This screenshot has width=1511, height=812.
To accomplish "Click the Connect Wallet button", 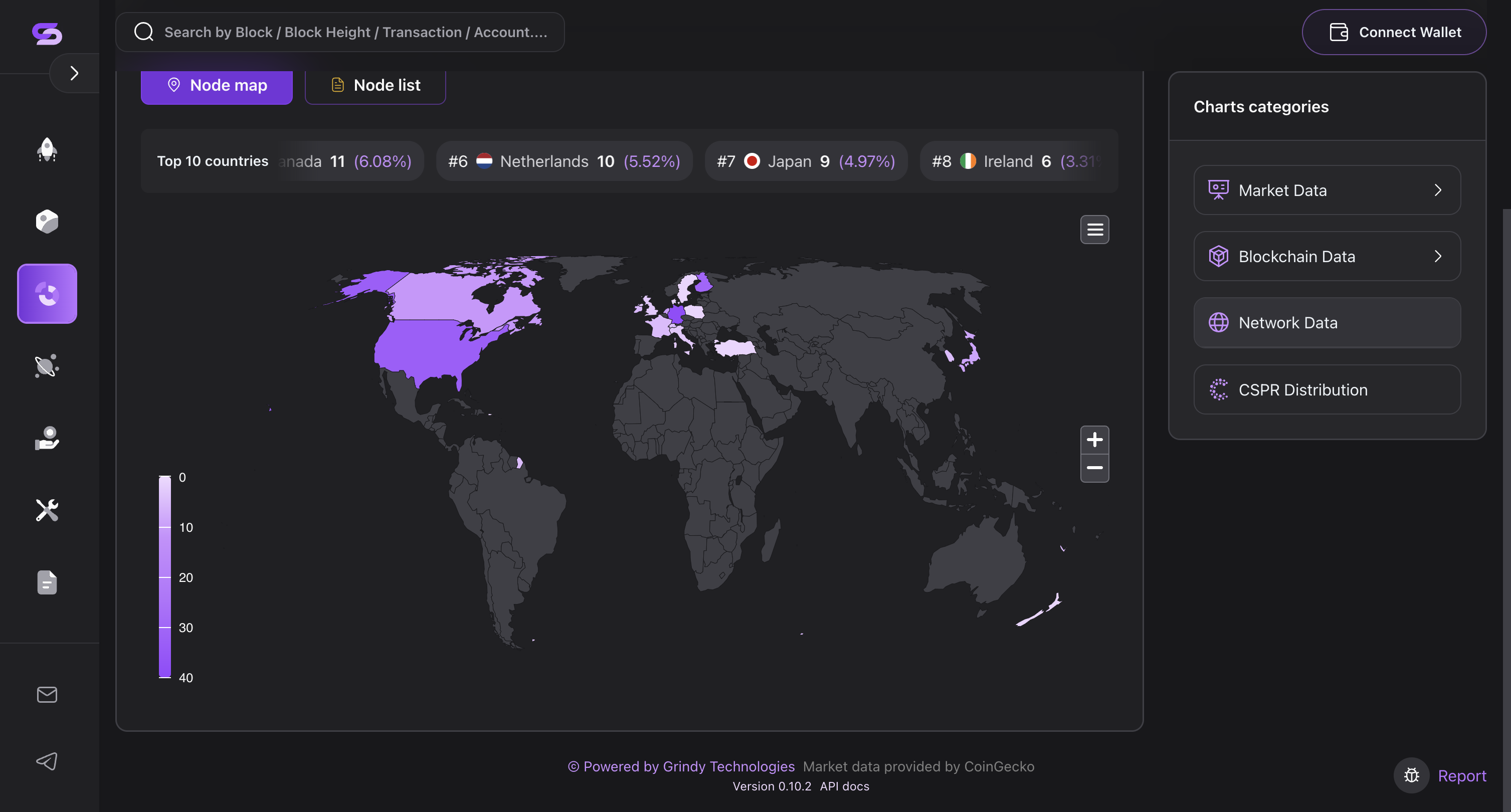I will pos(1394,32).
